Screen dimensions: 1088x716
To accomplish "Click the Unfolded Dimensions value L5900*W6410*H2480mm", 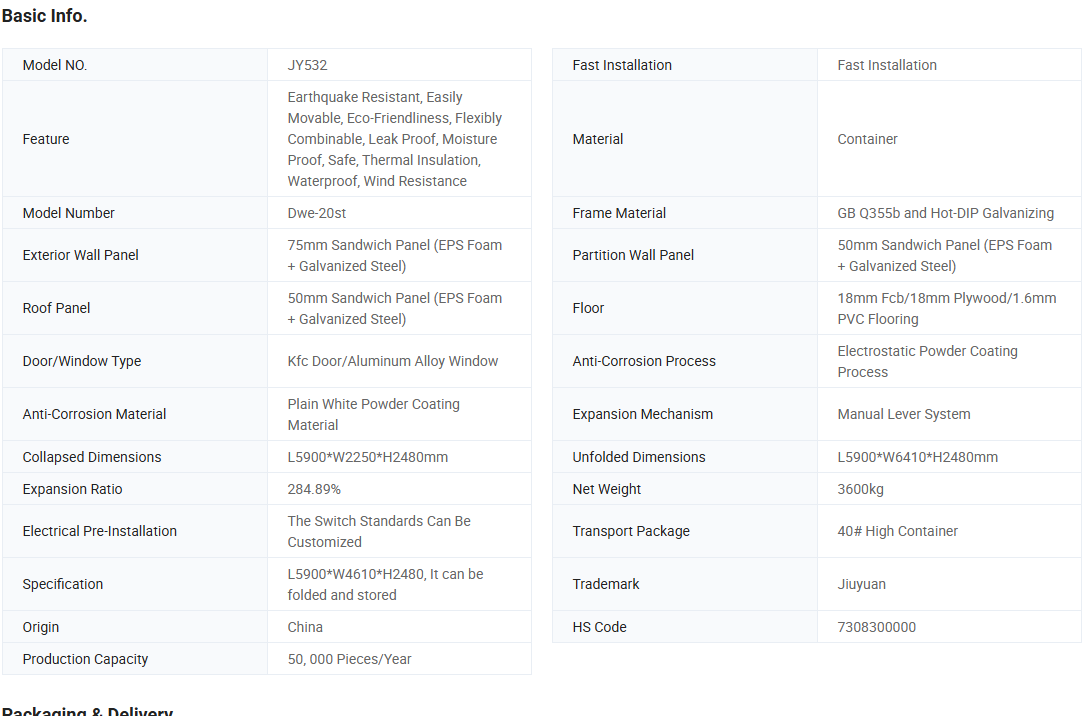I will (917, 457).
